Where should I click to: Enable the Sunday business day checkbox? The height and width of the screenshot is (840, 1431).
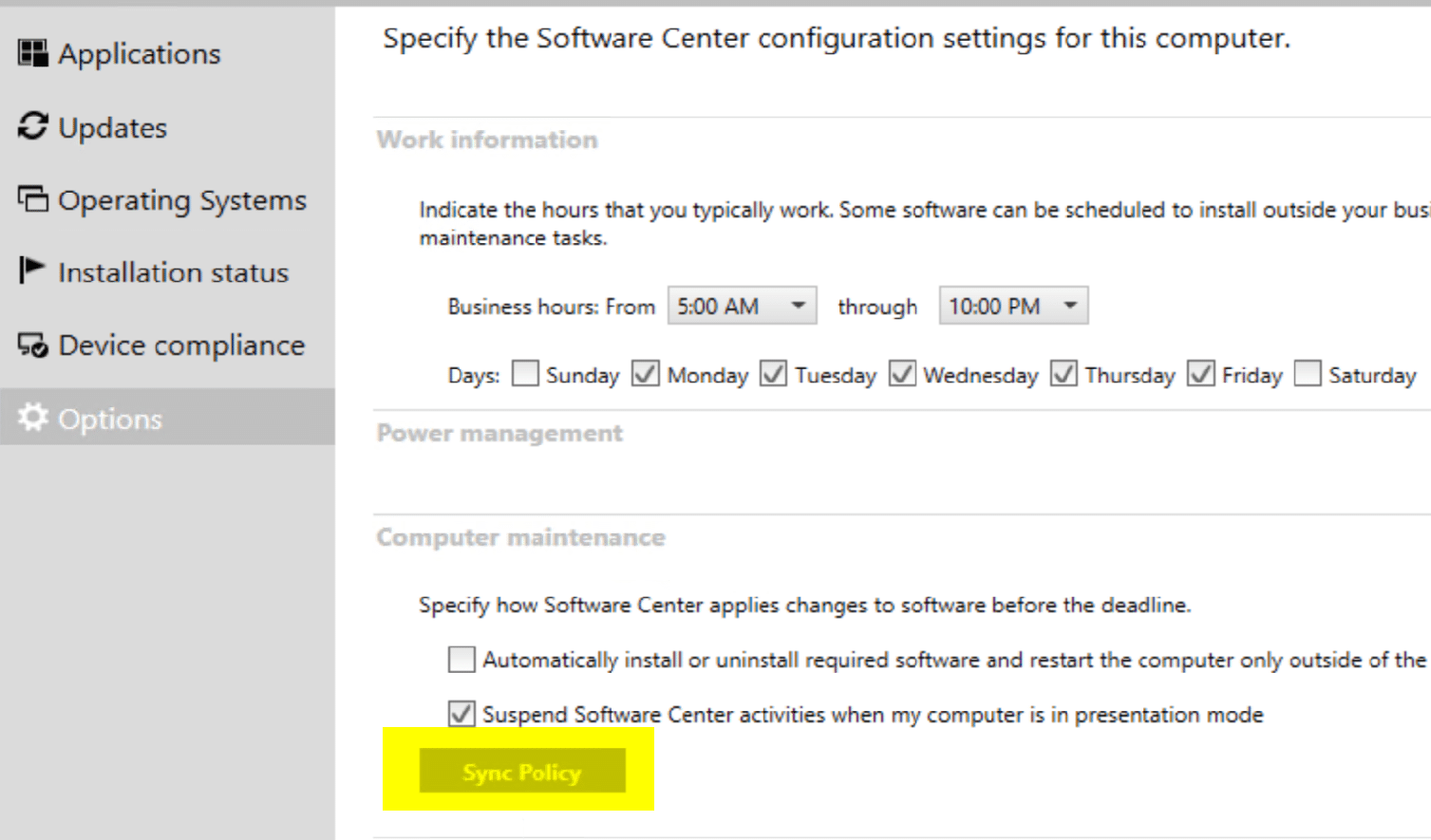523,374
